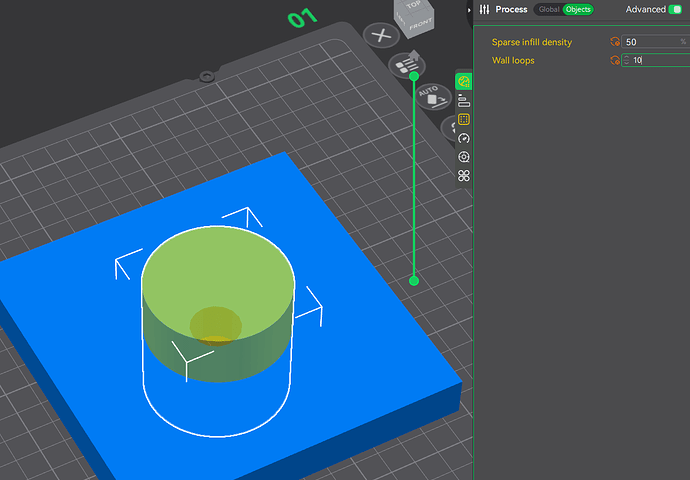Switch to the Global tab
Image resolution: width=690 pixels, height=480 pixels.
coord(548,9)
